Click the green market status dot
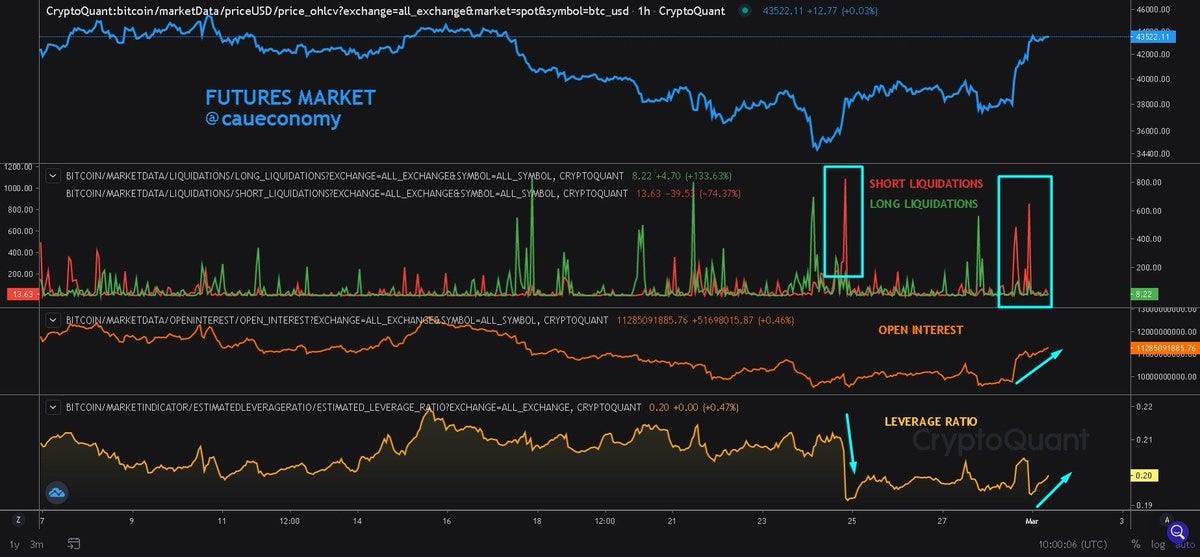 tap(743, 11)
